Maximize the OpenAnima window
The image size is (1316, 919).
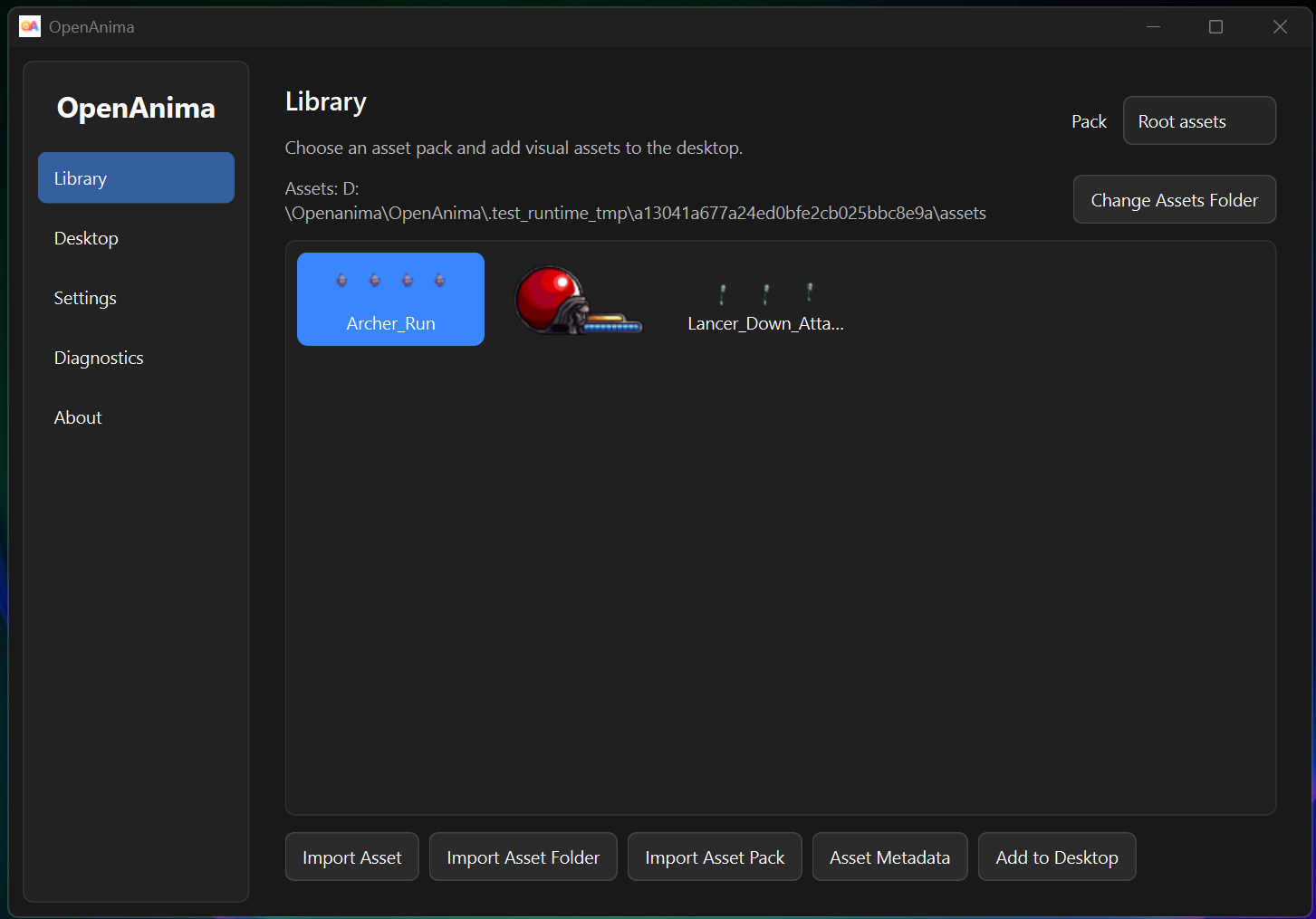1215,26
